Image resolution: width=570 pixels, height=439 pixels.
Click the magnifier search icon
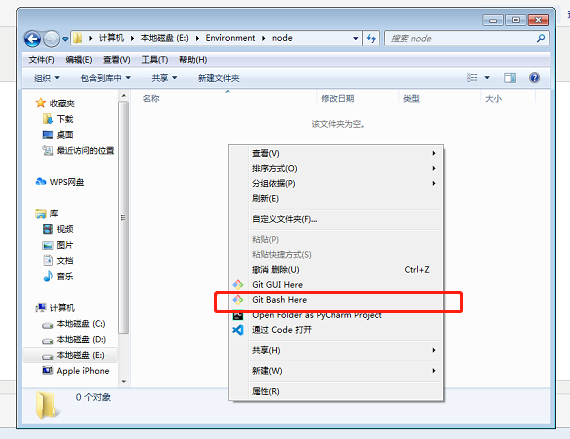pos(541,38)
